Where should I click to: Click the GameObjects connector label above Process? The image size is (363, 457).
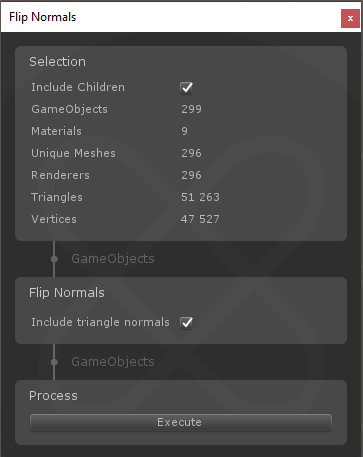(113, 362)
